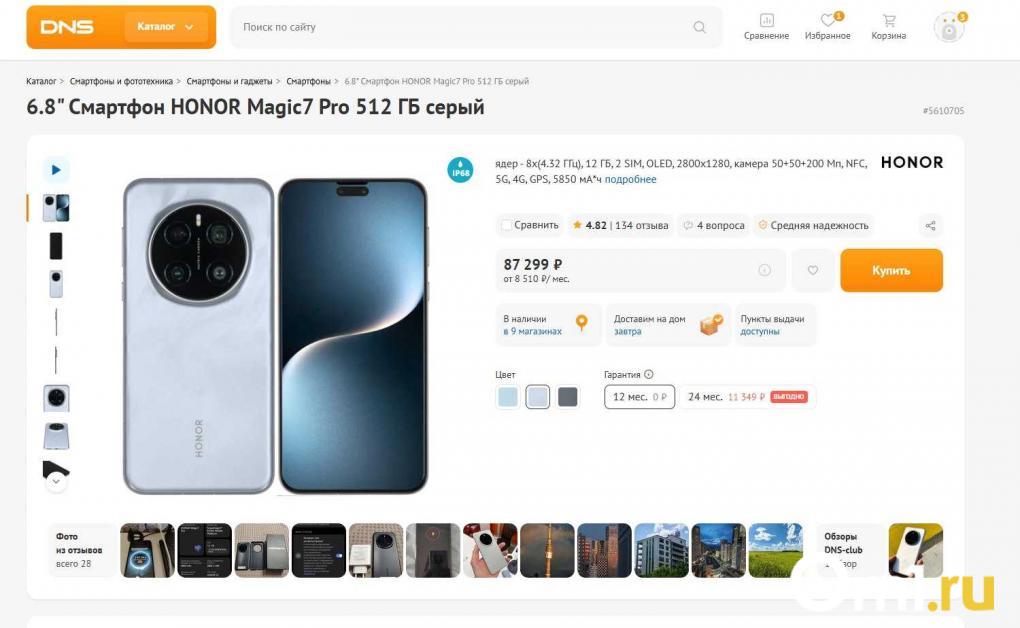The image size is (1020, 628).
Task: Click the price info icon
Action: tap(764, 269)
